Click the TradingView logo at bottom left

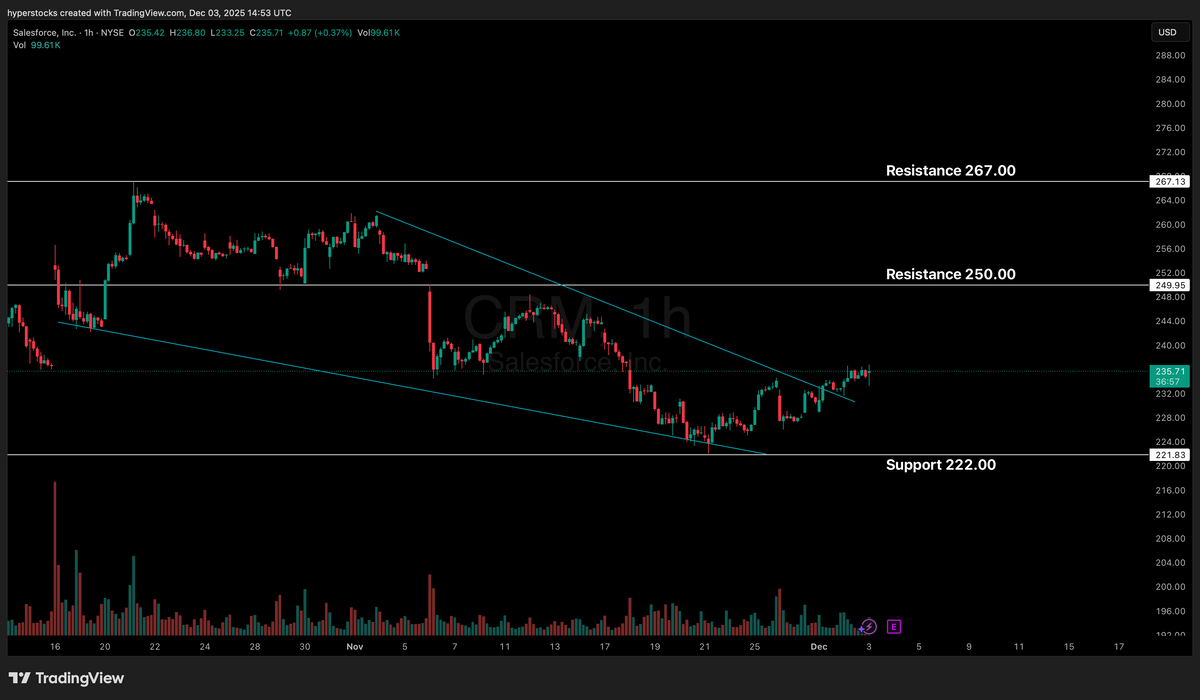[67, 678]
